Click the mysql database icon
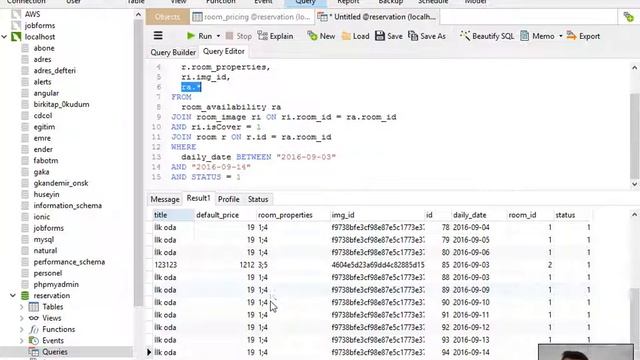 coord(25,239)
